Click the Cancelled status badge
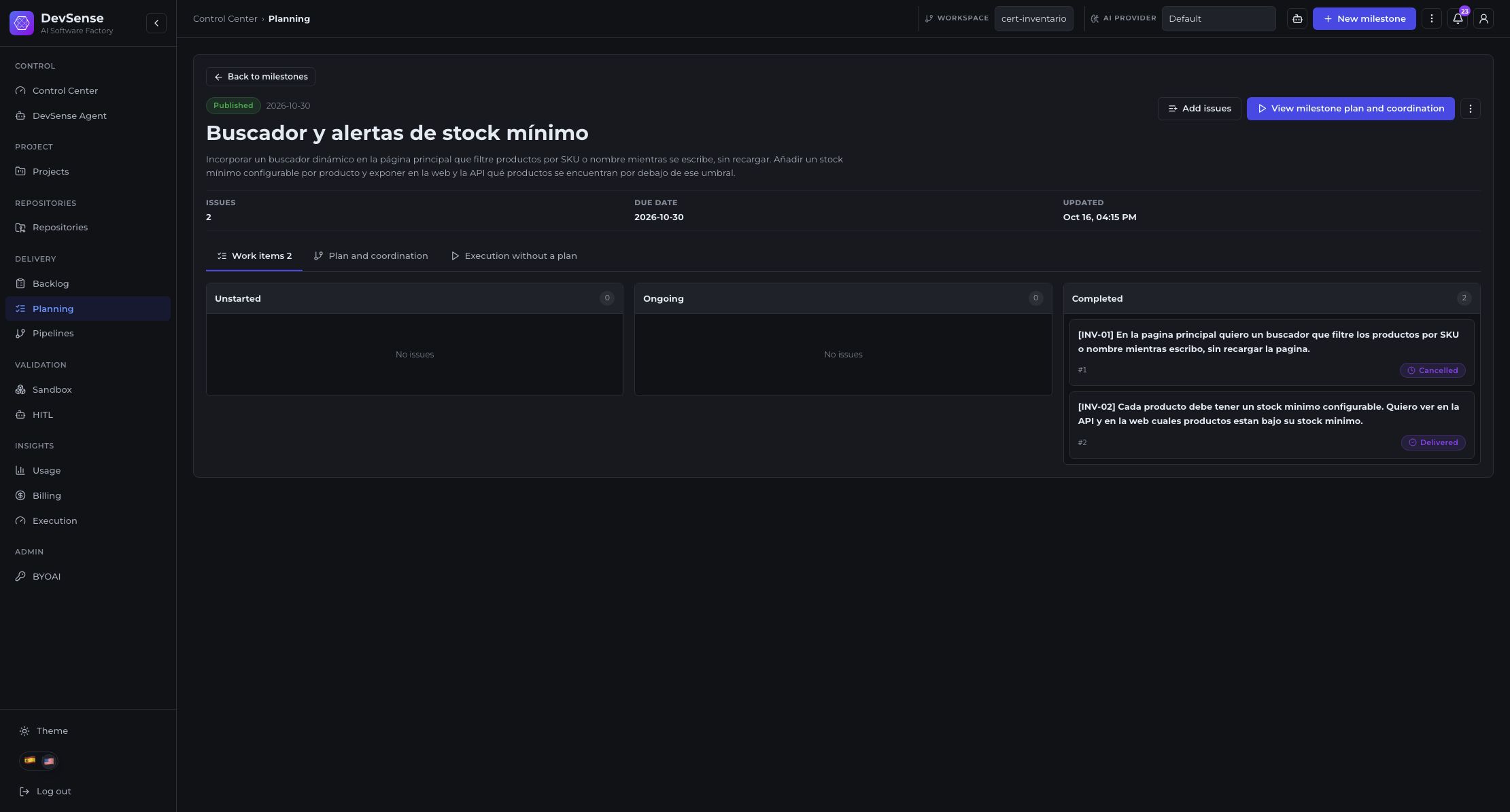1510x812 pixels. pyautogui.click(x=1432, y=370)
